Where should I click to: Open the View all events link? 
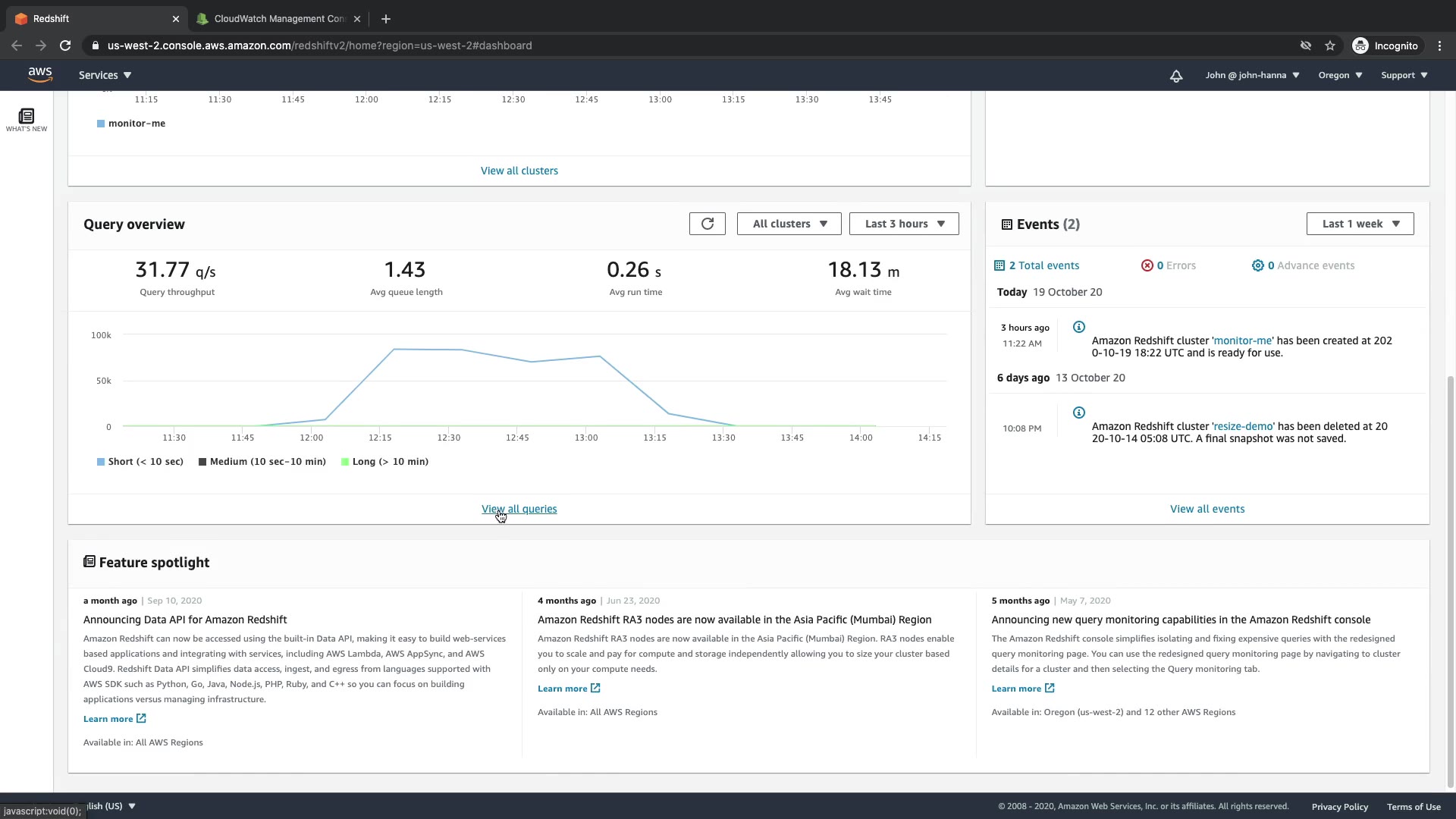pyautogui.click(x=1207, y=510)
